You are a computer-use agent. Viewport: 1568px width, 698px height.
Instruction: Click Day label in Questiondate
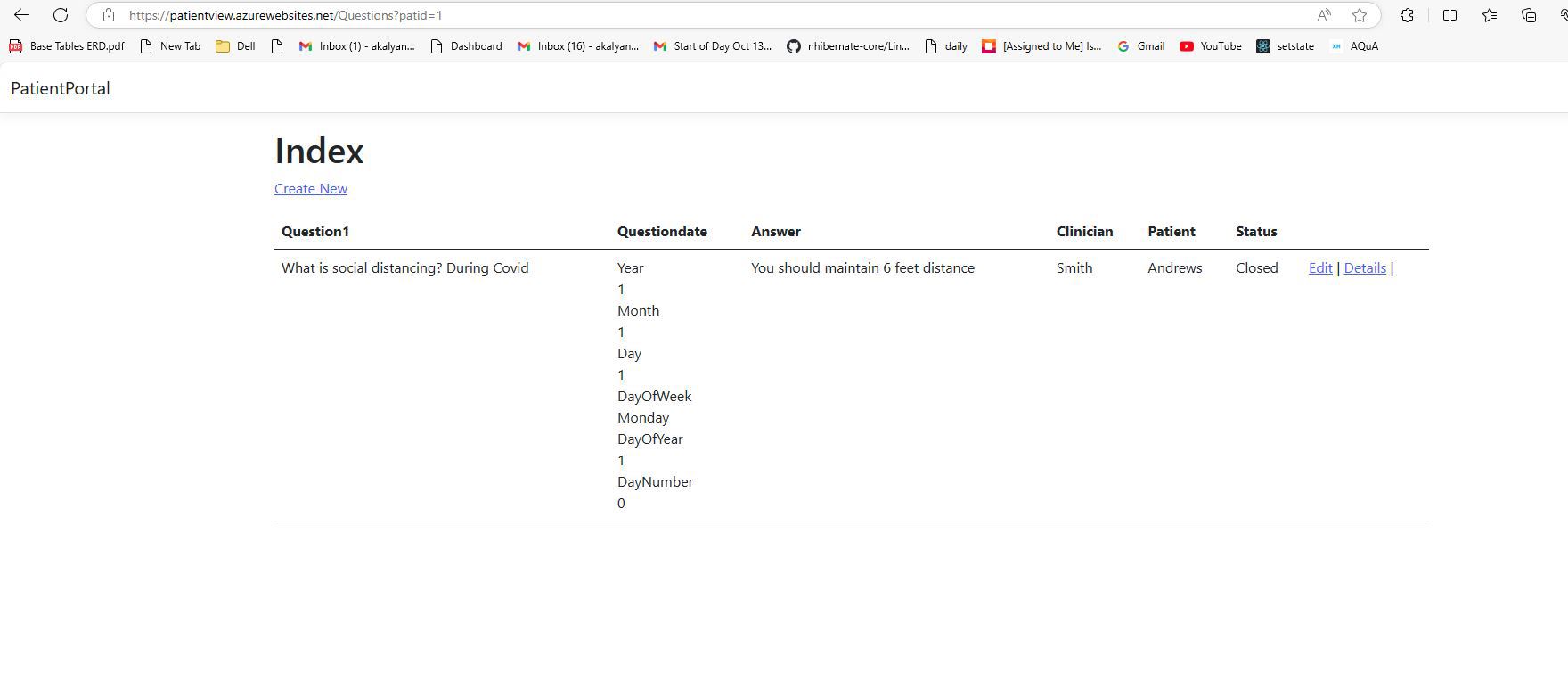(630, 354)
